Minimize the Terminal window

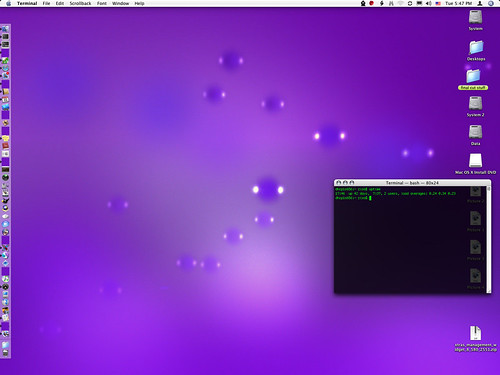coord(345,183)
